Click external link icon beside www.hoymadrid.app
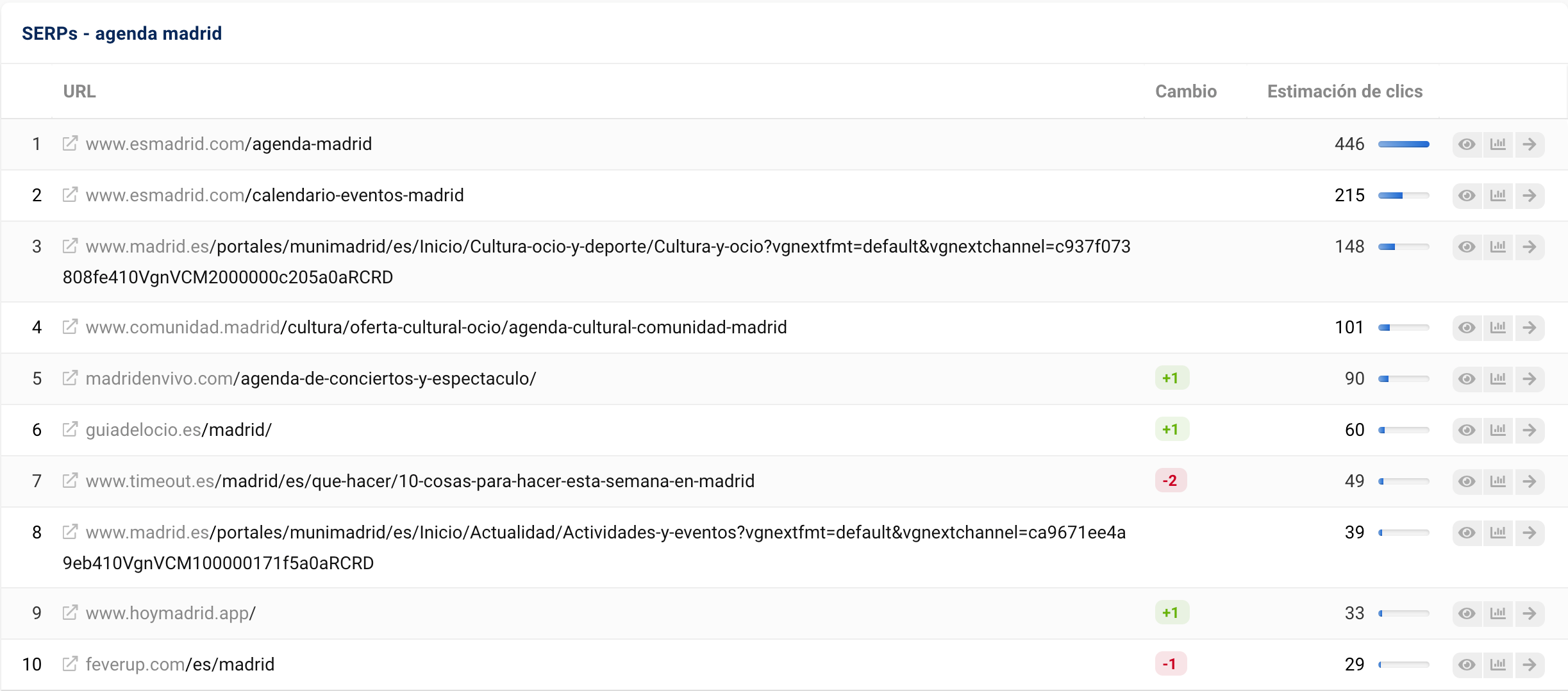Image resolution: width=1568 pixels, height=691 pixels. click(70, 613)
